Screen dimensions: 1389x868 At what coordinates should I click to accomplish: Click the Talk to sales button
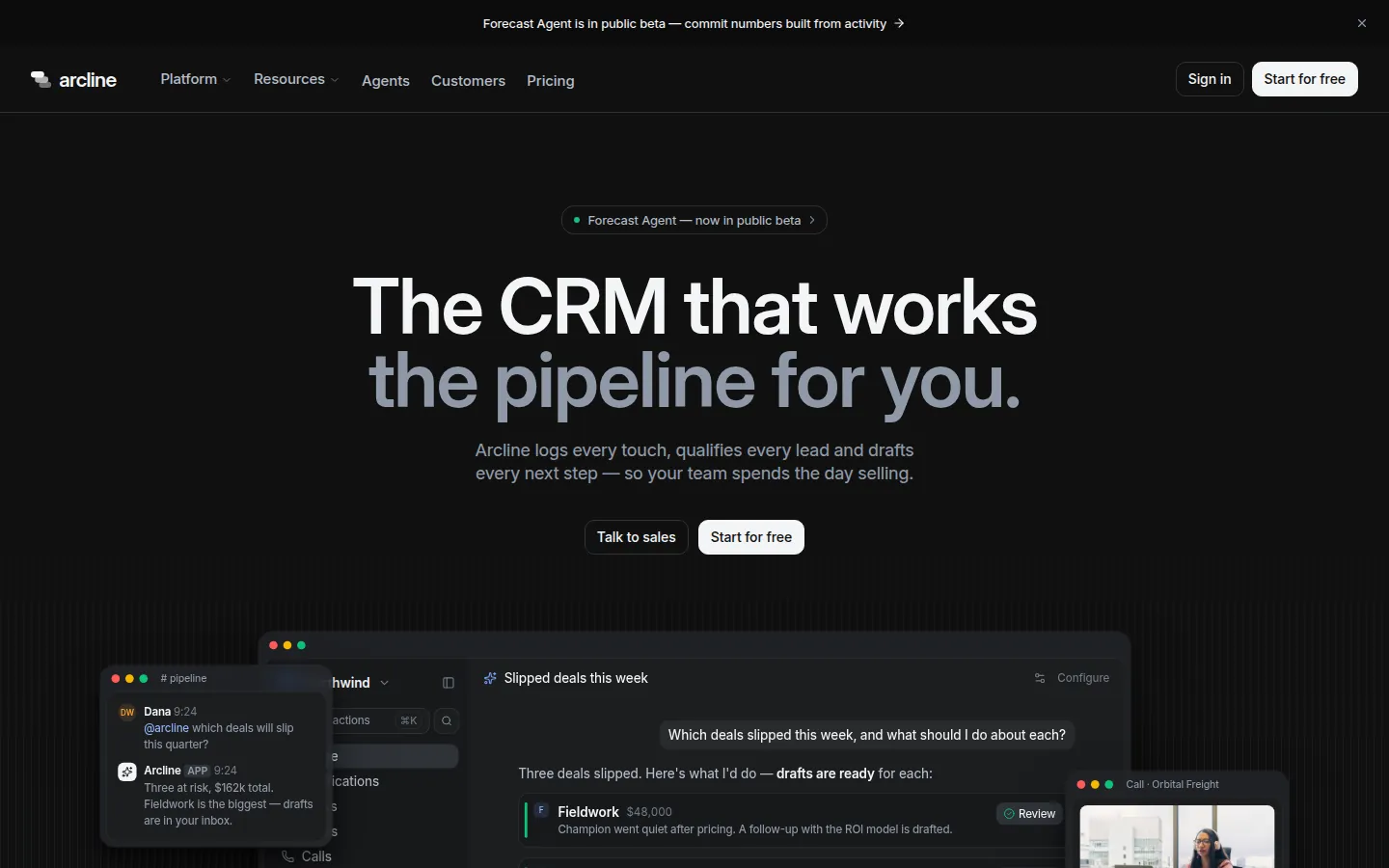point(637,537)
